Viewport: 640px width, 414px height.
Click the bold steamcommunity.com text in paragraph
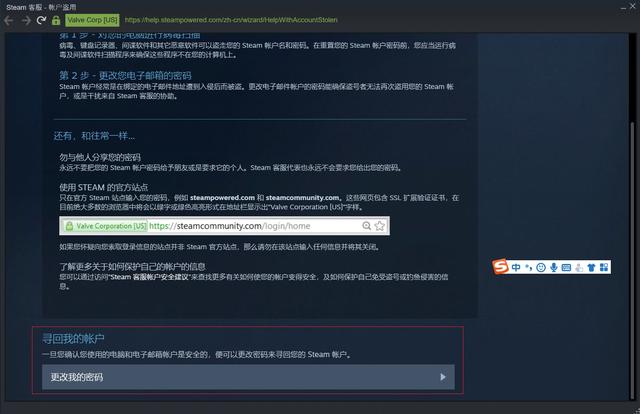302,198
